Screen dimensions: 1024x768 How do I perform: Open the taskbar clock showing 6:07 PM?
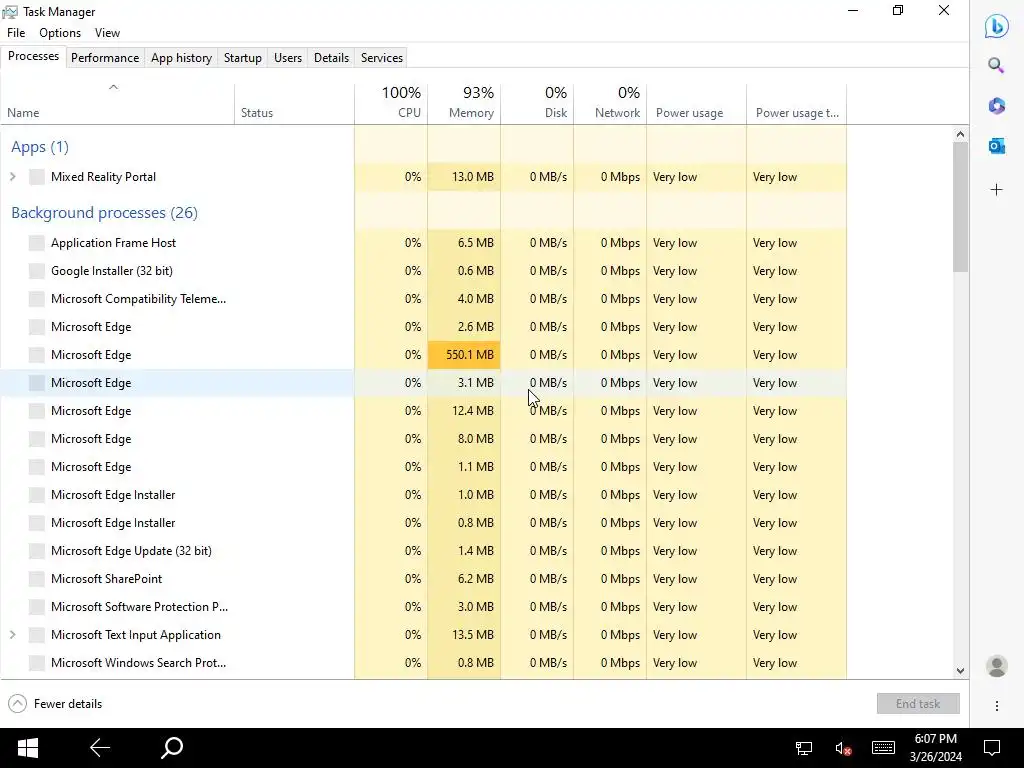(x=936, y=748)
